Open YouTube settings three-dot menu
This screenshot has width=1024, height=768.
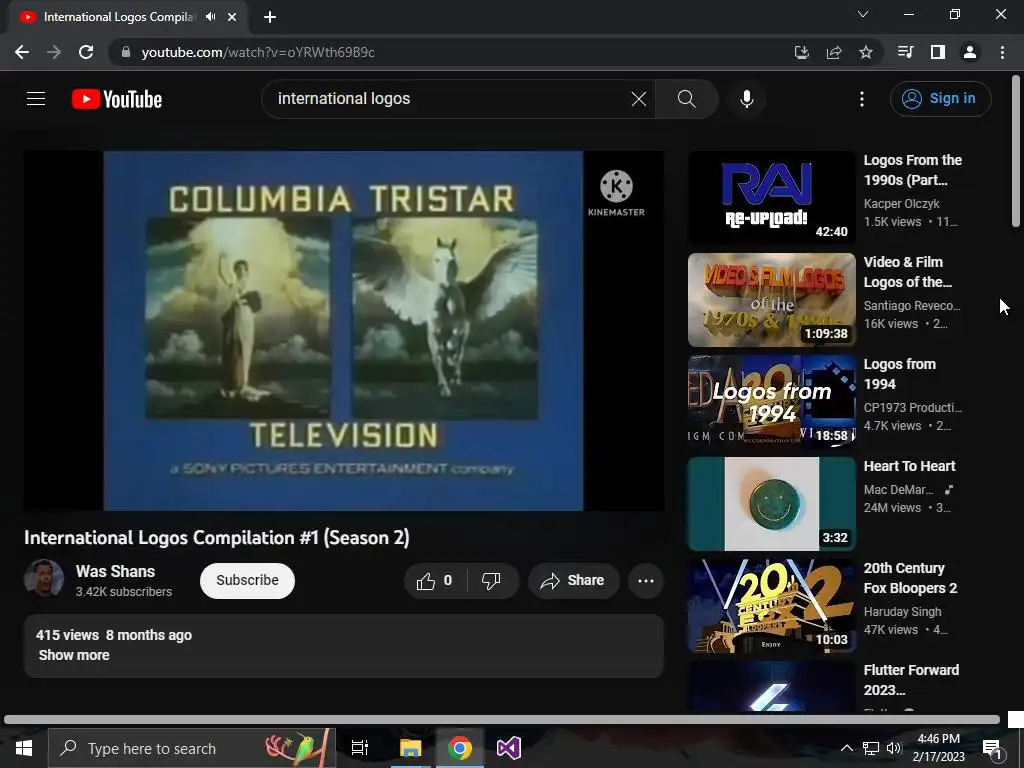click(862, 99)
